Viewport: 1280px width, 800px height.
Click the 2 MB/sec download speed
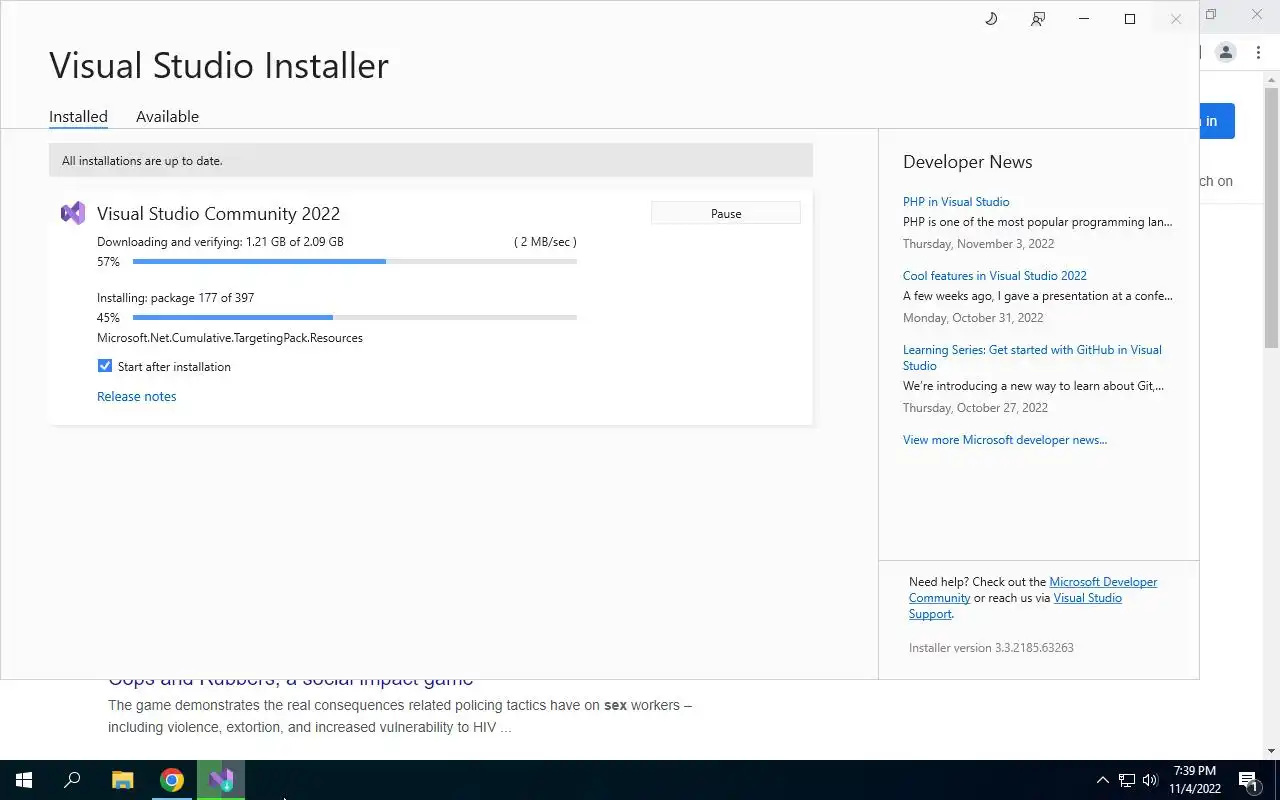pyautogui.click(x=545, y=241)
